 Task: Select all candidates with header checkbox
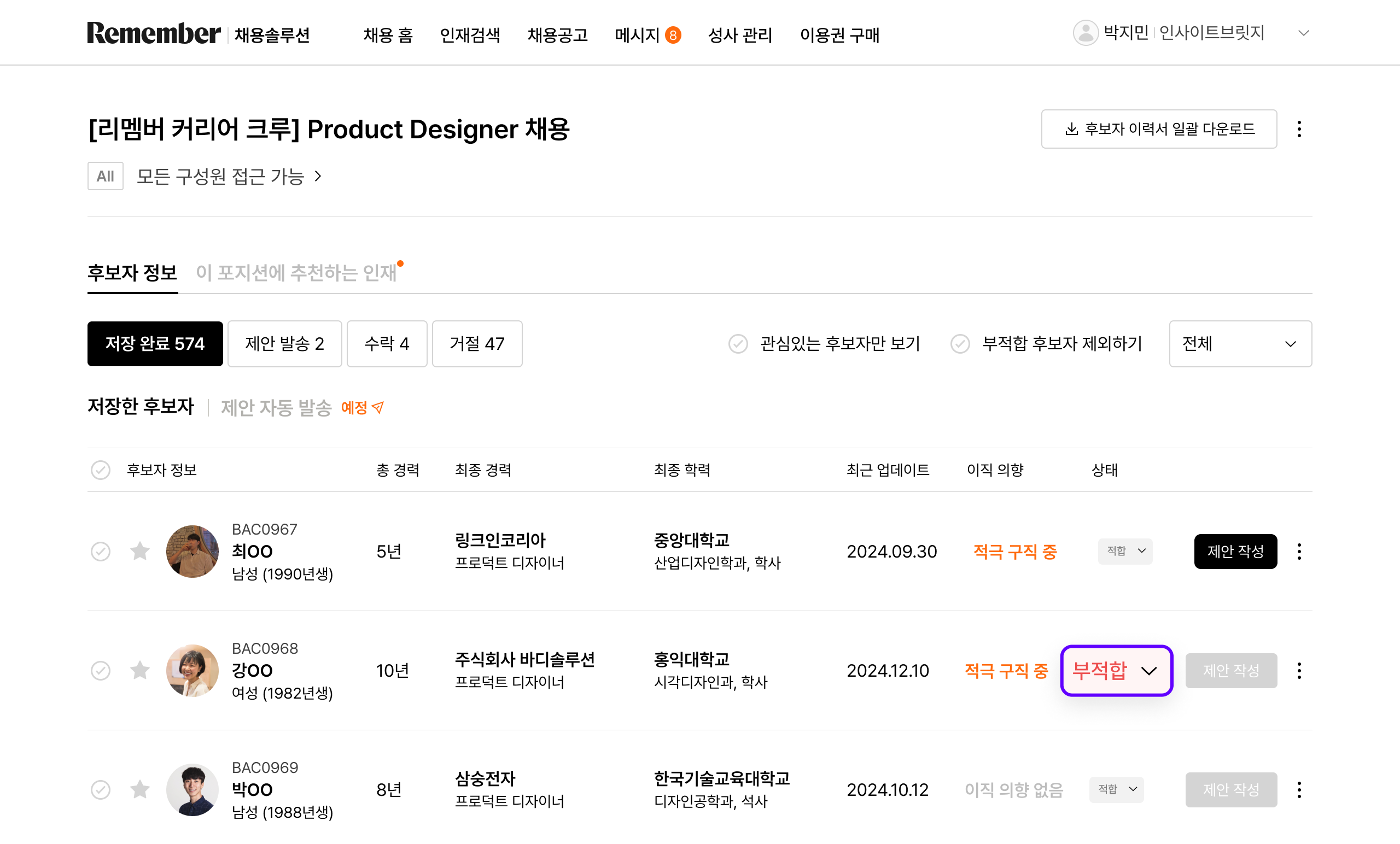[101, 470]
